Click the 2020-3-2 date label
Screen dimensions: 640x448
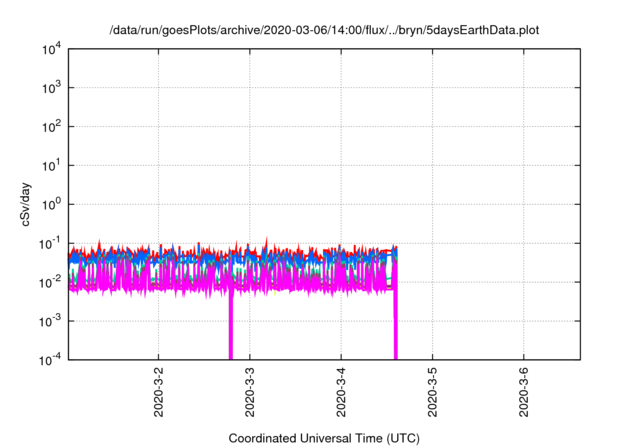click(x=158, y=392)
